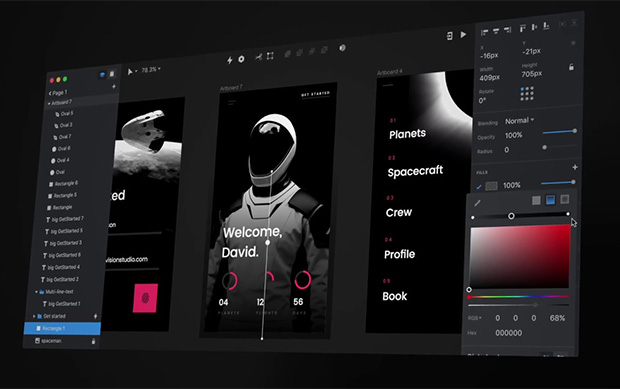
Task: Click the export icon beside play
Action: [x=450, y=36]
